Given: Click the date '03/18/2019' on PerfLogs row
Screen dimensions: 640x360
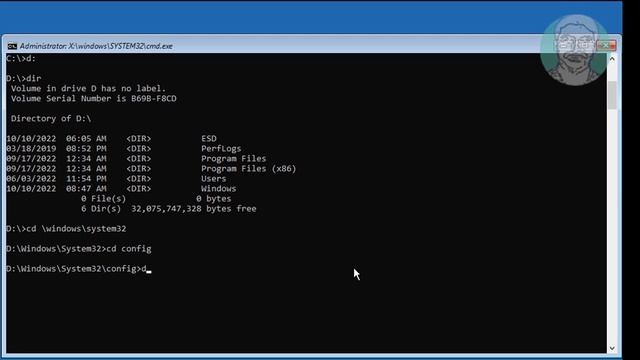Looking at the screenshot, I should 31,149.
